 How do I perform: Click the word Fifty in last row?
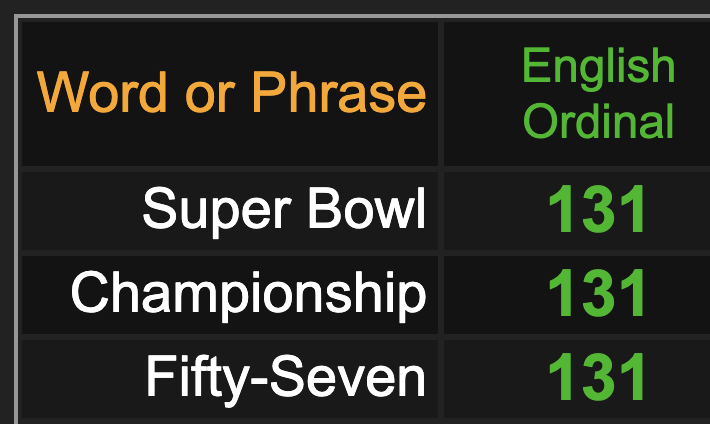pyautogui.click(x=198, y=380)
